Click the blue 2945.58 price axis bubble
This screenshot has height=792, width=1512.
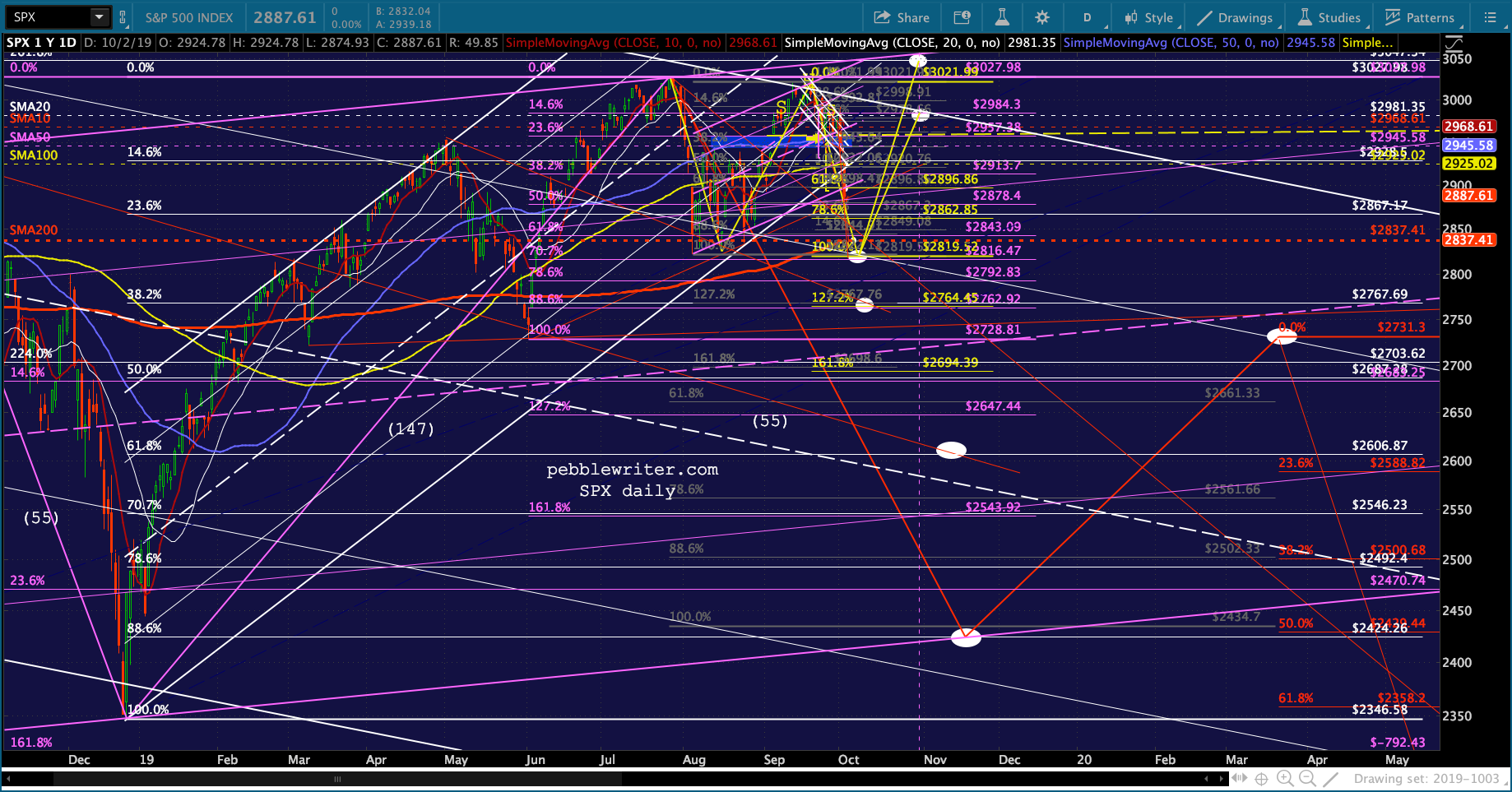pyautogui.click(x=1469, y=146)
